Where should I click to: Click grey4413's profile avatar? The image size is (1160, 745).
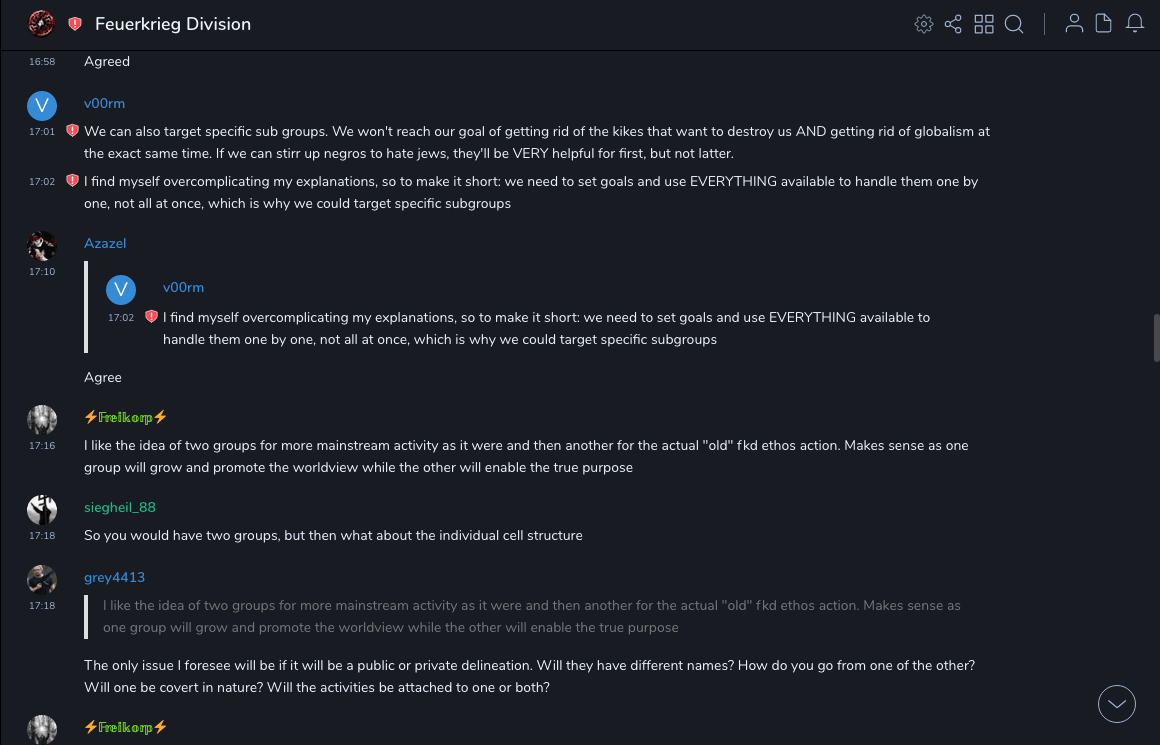tap(42, 579)
